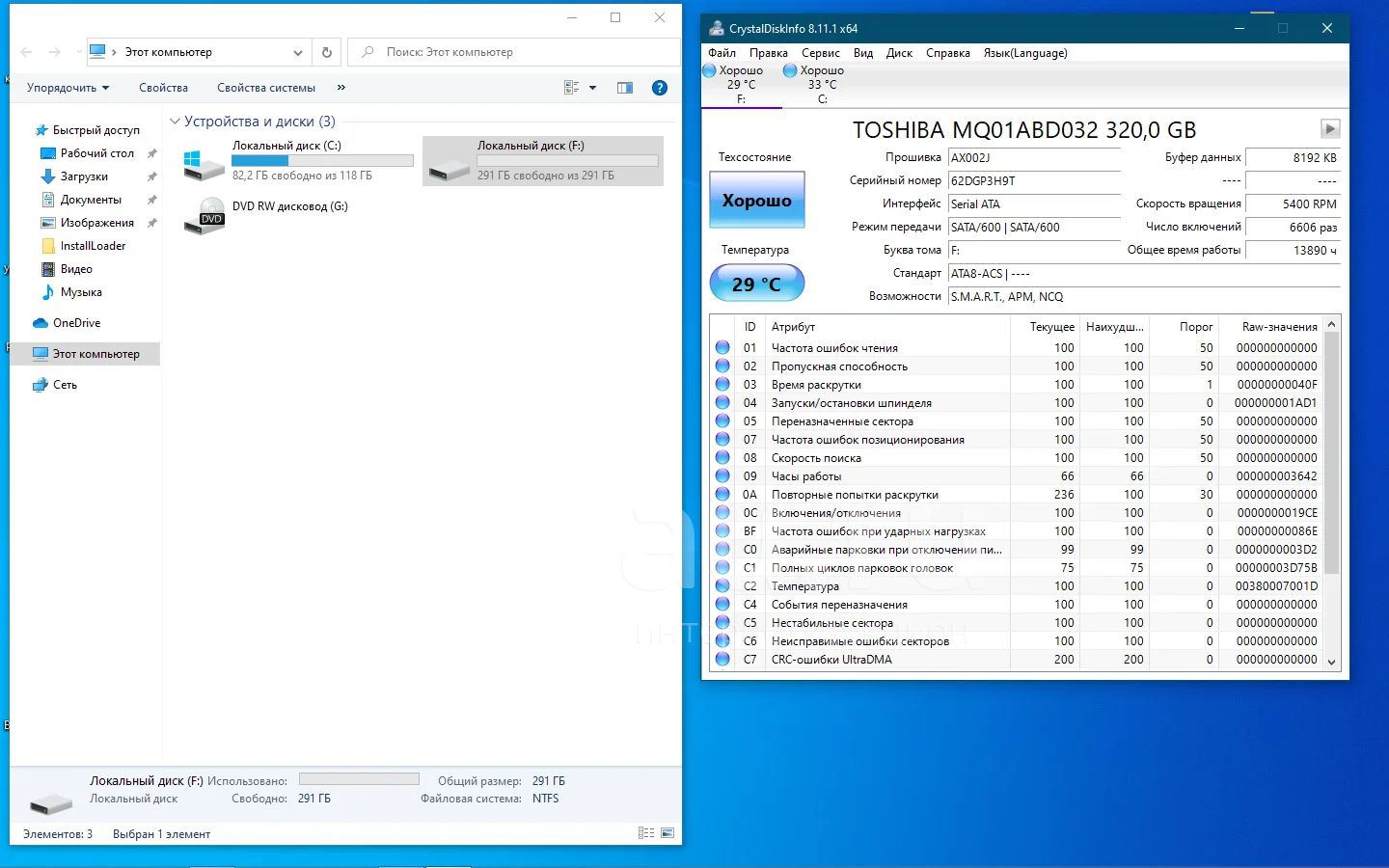This screenshot has height=868, width=1389.
Task: Click the refresh button next to the address bar
Action: [x=327, y=52]
